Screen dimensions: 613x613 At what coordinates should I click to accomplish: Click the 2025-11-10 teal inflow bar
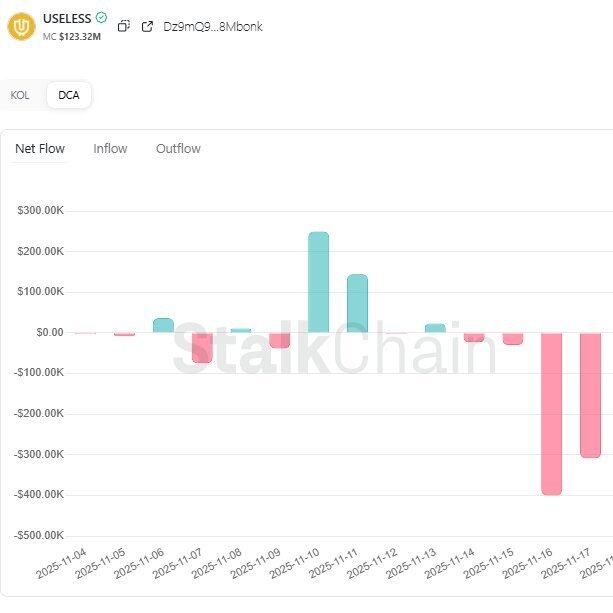318,282
